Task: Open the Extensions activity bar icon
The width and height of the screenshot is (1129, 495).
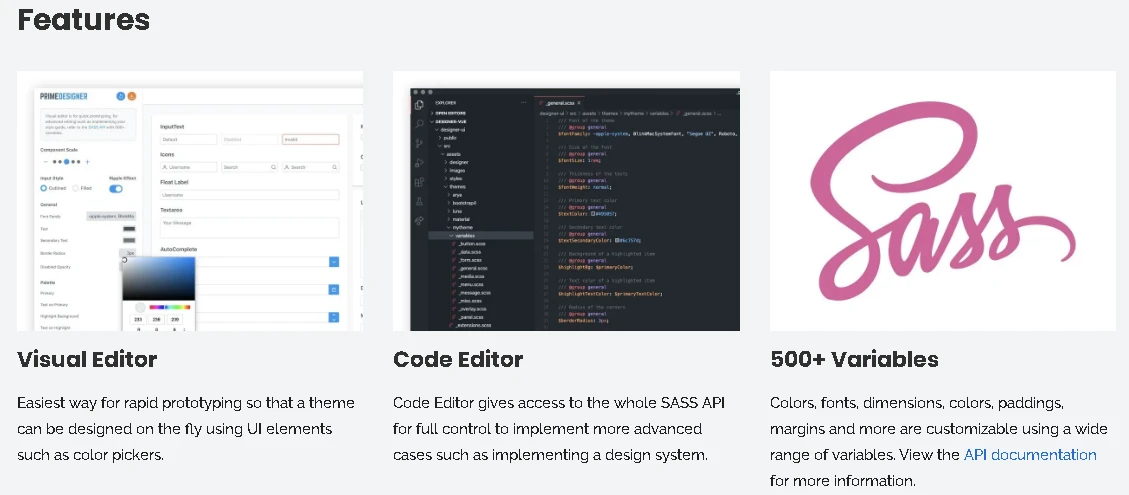Action: (419, 182)
